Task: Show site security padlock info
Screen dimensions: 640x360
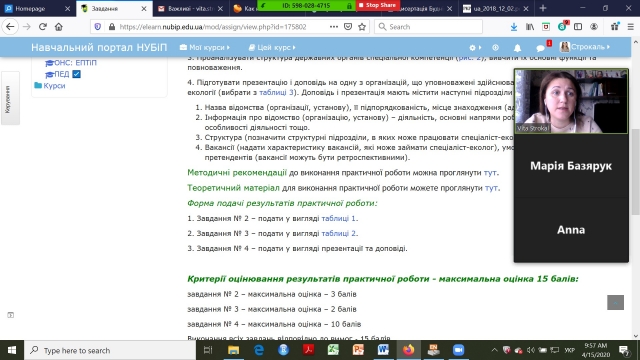Action: point(112,27)
